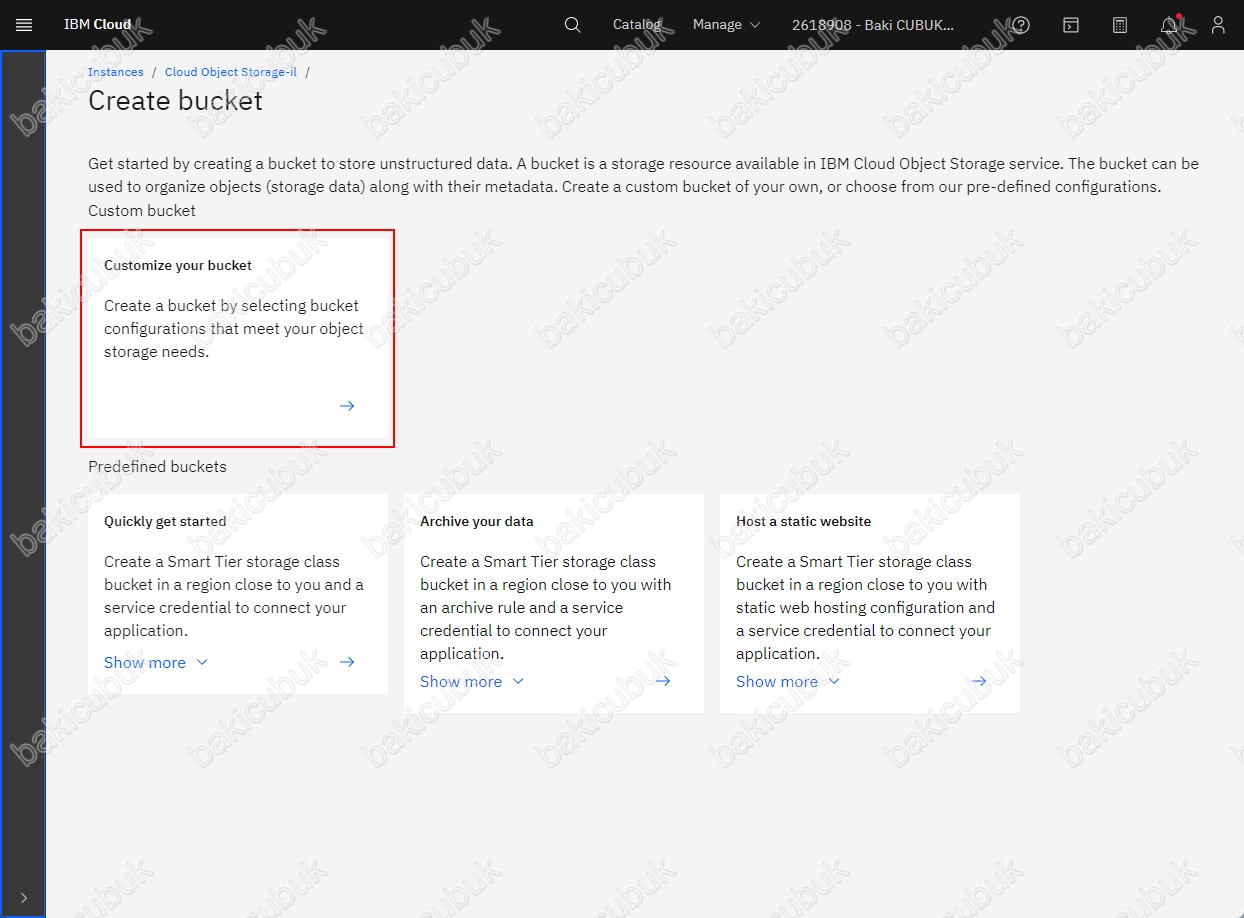Click the Predefined buckets section label
Image resolution: width=1244 pixels, height=918 pixels.
pos(157,466)
